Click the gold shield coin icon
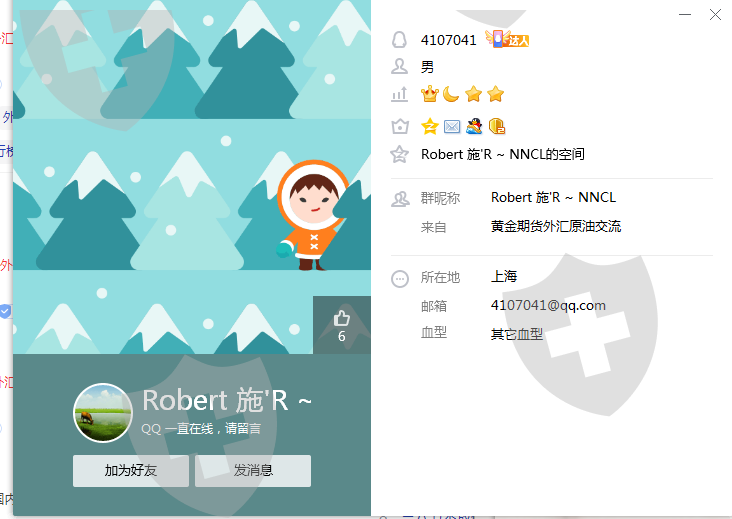 [497, 126]
